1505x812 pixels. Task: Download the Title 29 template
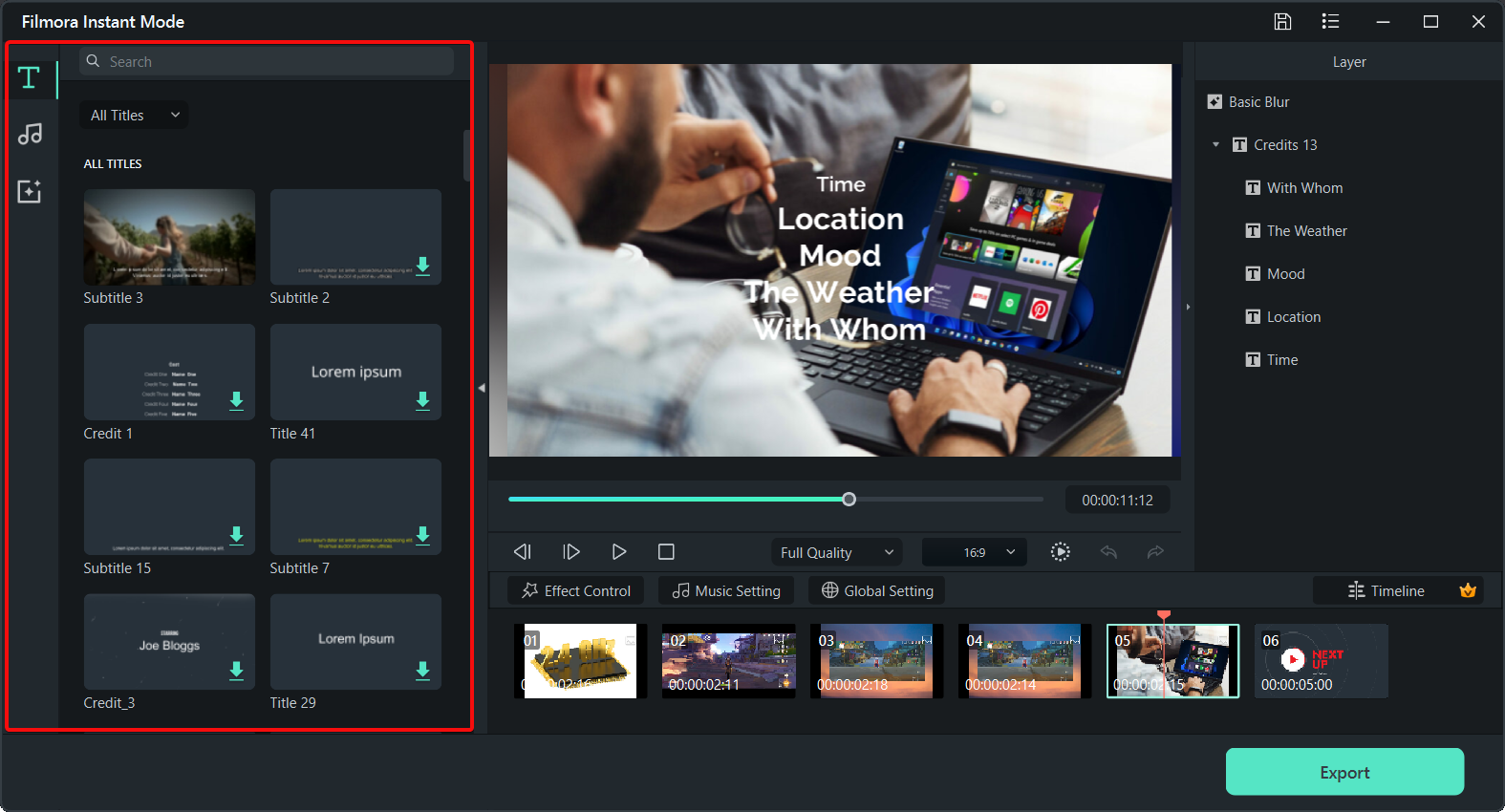[x=422, y=671]
